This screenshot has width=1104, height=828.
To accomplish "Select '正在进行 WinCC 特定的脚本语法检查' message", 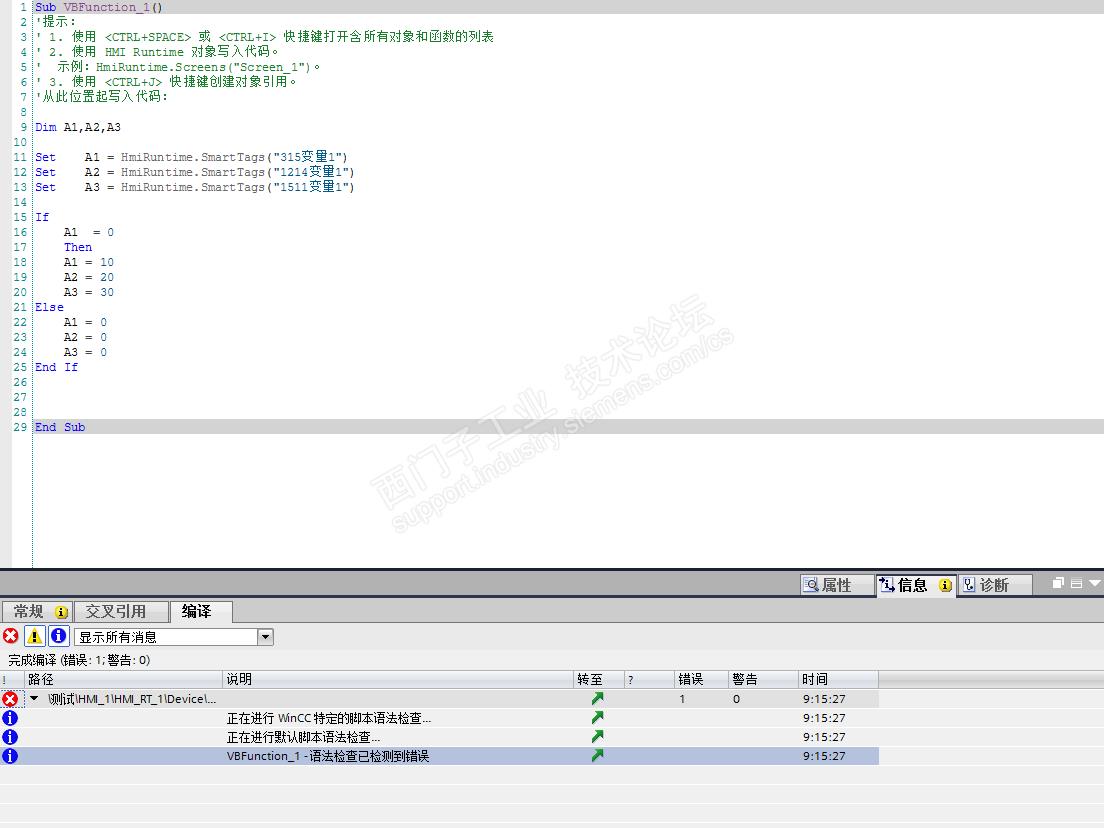I will pyautogui.click(x=329, y=718).
